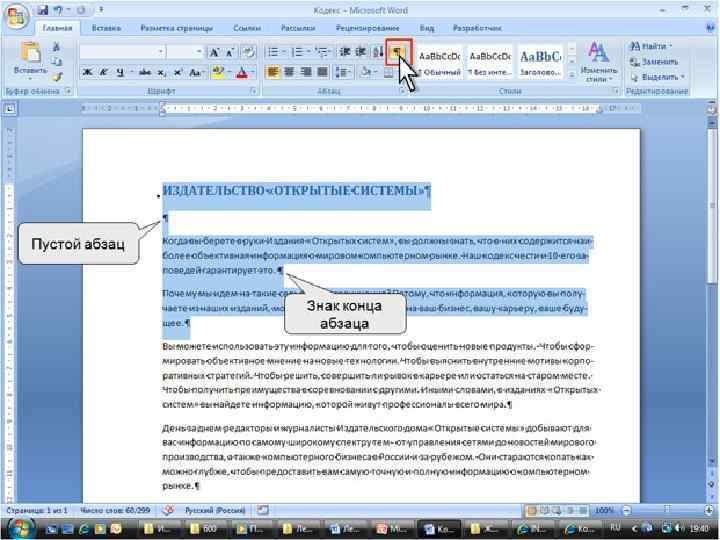
Task: Apply bulleted list
Action: 273,52
